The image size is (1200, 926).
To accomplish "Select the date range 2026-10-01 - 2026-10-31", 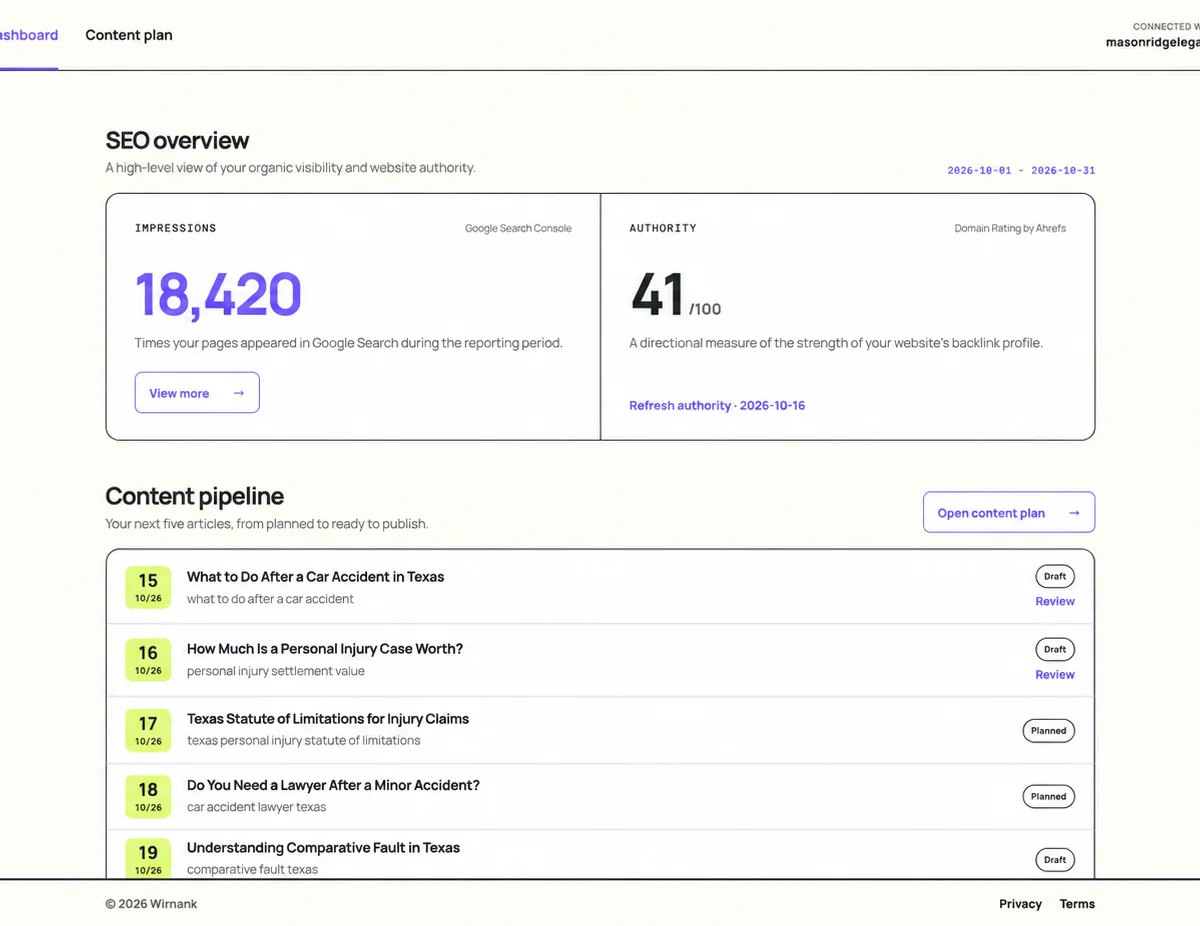I will tap(1021, 171).
